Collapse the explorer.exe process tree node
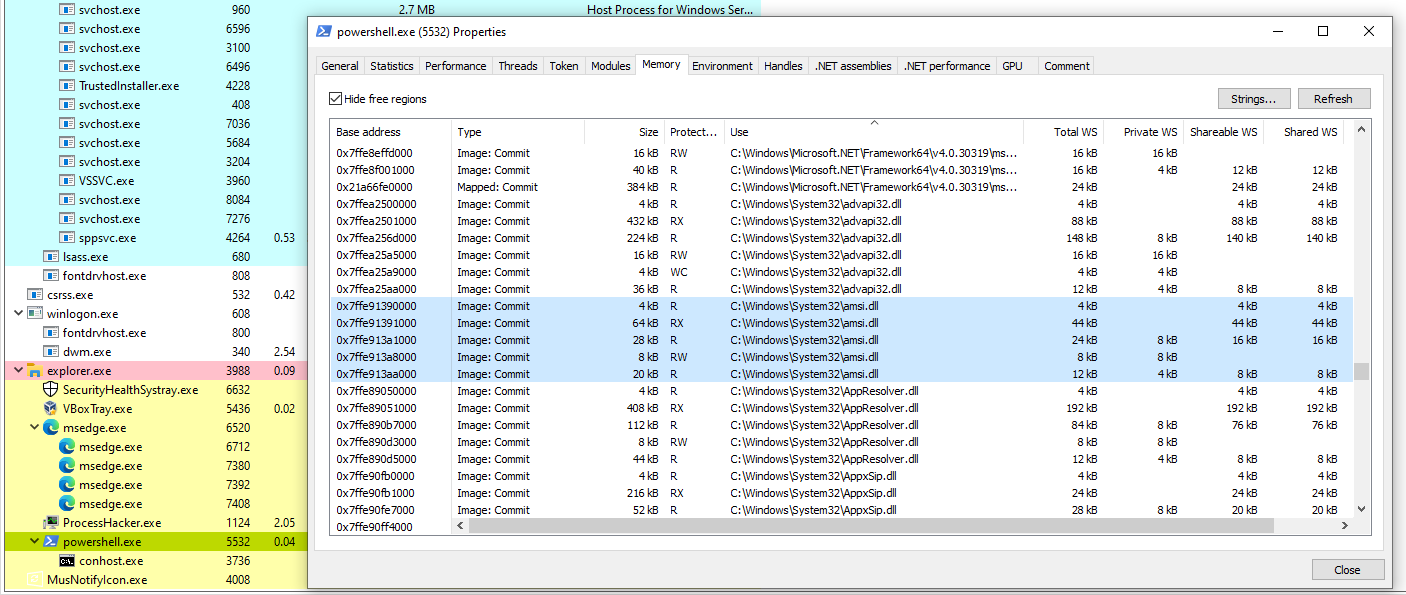 tap(16, 370)
